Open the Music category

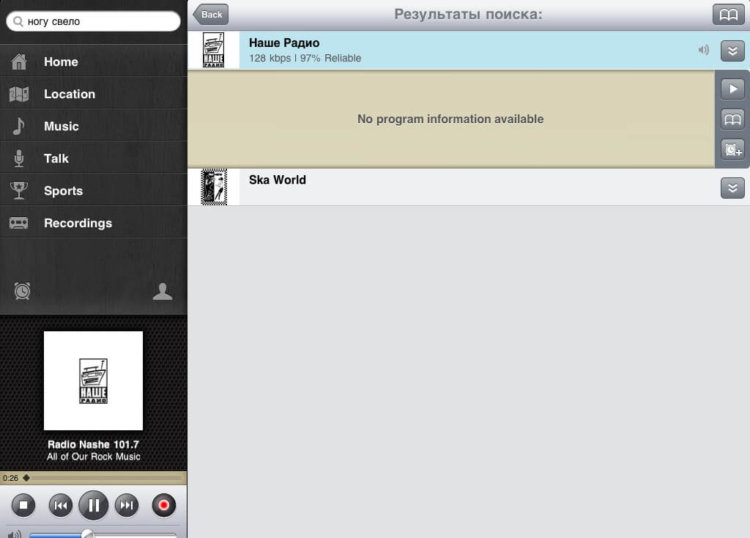93,126
